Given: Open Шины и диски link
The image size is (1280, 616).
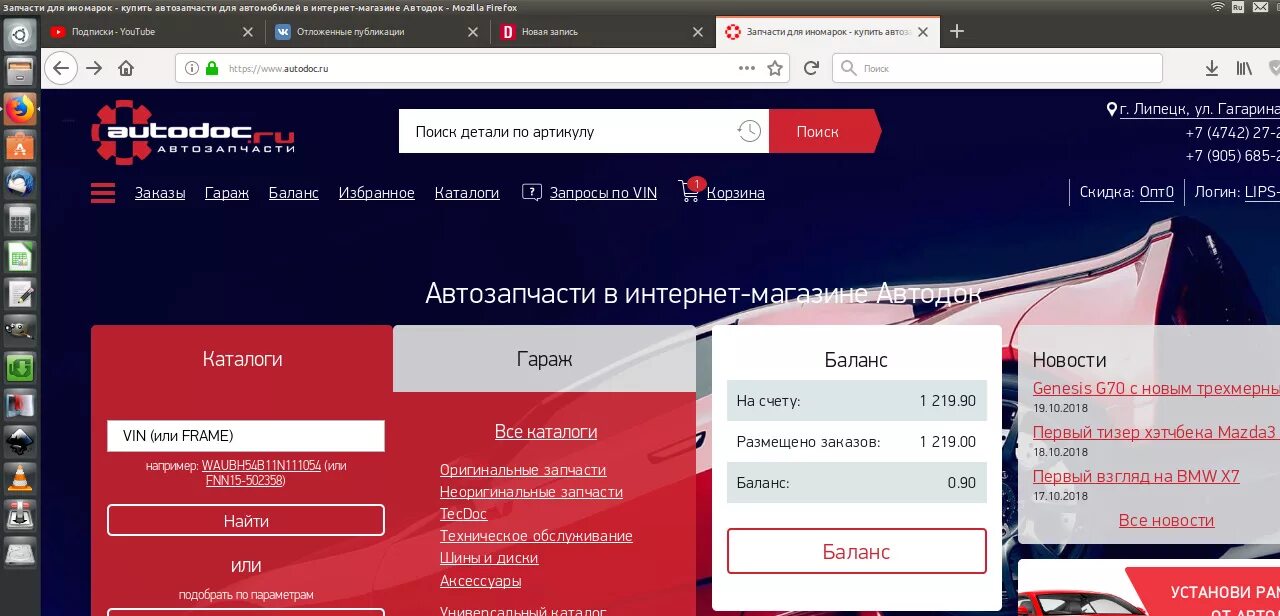Looking at the screenshot, I should click(x=489, y=558).
